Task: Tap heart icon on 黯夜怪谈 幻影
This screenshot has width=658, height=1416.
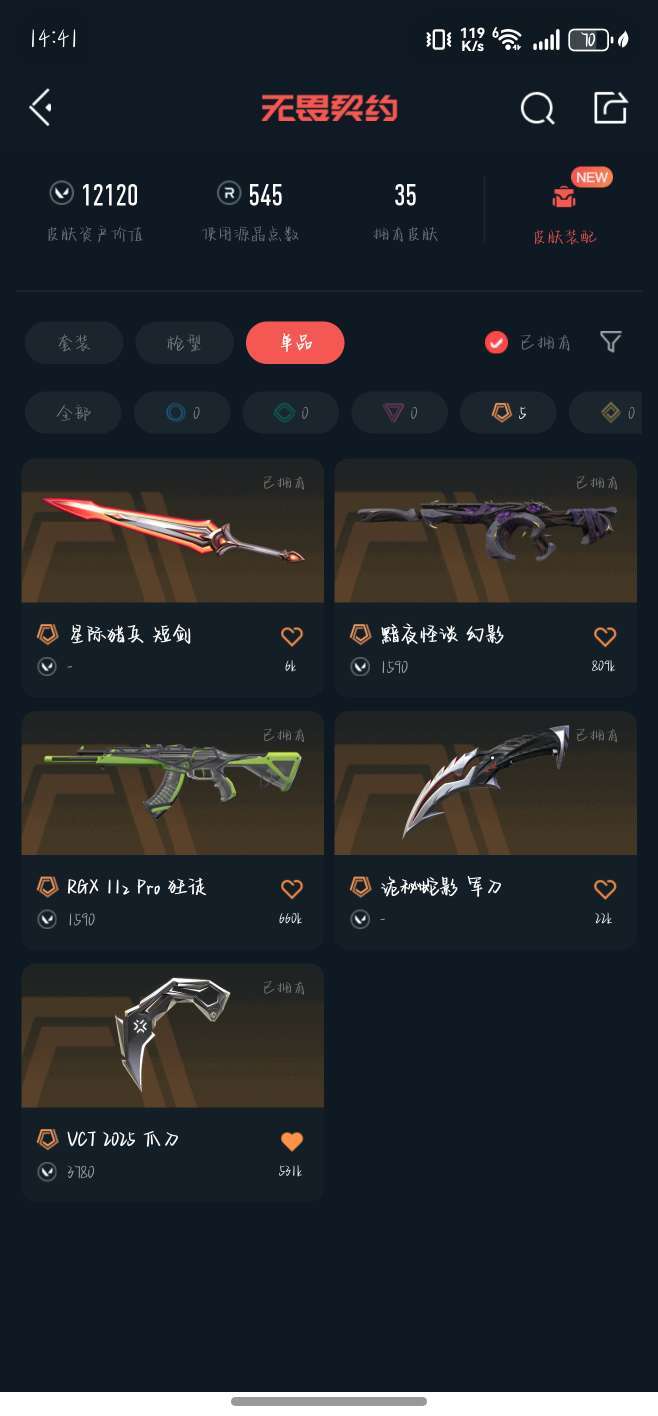Action: [x=605, y=636]
